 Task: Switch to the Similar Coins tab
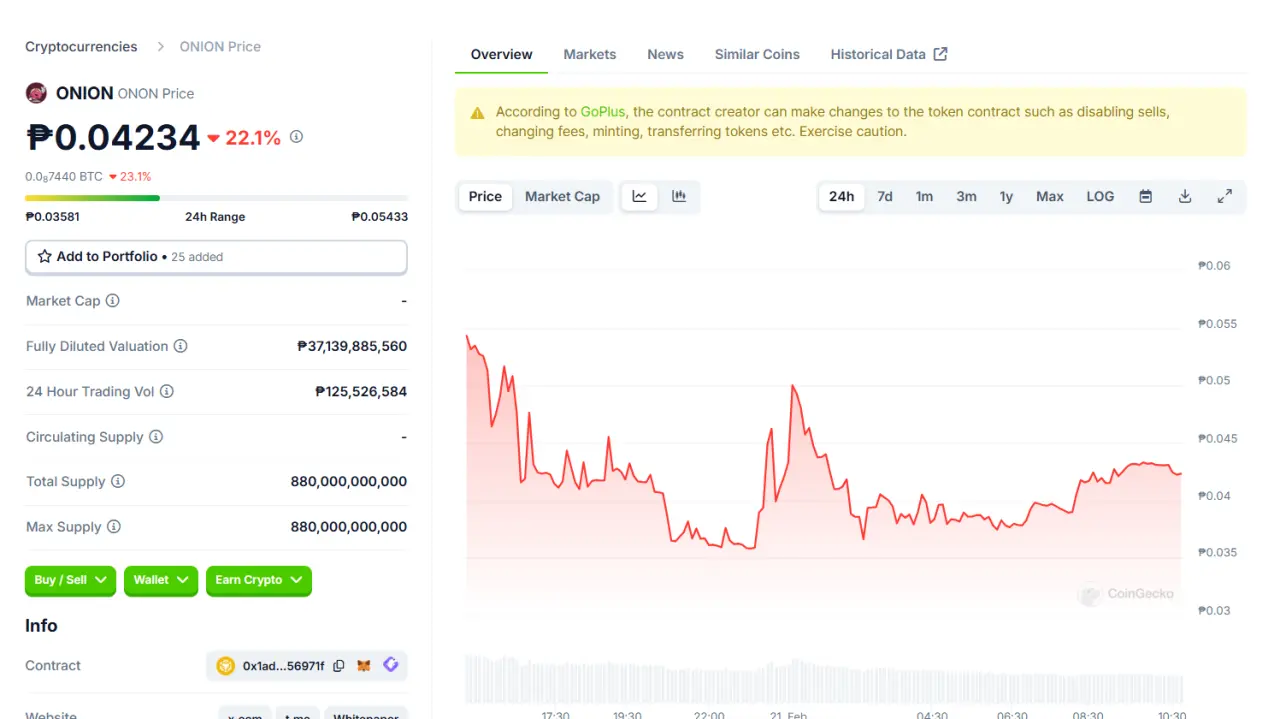[x=757, y=54]
